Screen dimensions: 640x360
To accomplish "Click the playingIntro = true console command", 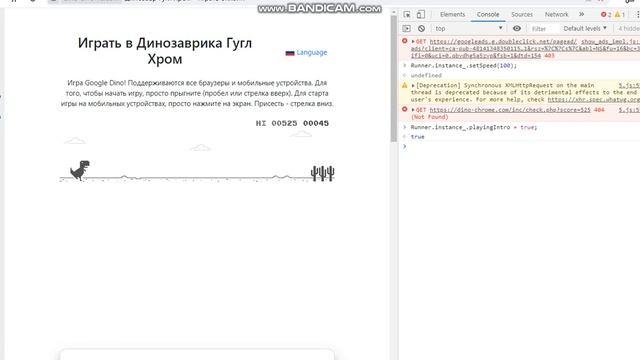I will [x=474, y=127].
